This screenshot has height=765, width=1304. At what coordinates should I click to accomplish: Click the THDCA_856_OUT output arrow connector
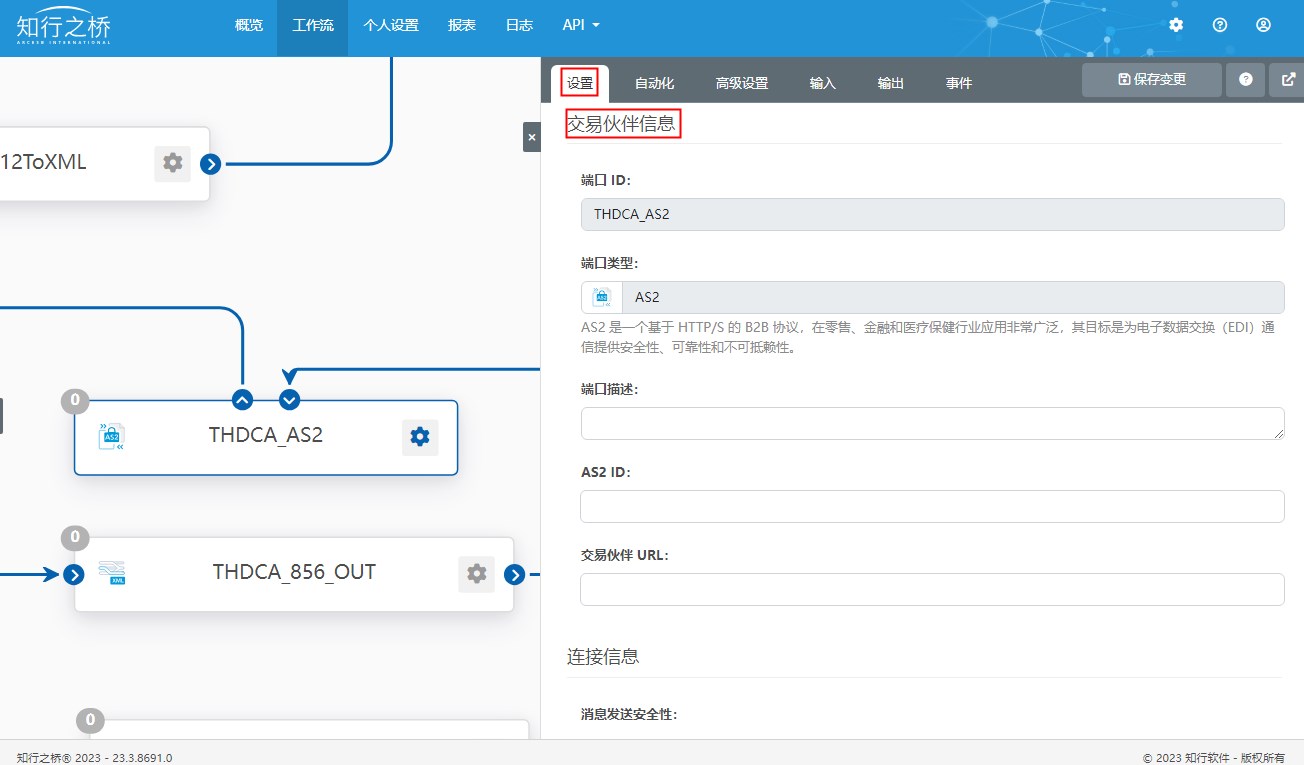click(x=514, y=574)
